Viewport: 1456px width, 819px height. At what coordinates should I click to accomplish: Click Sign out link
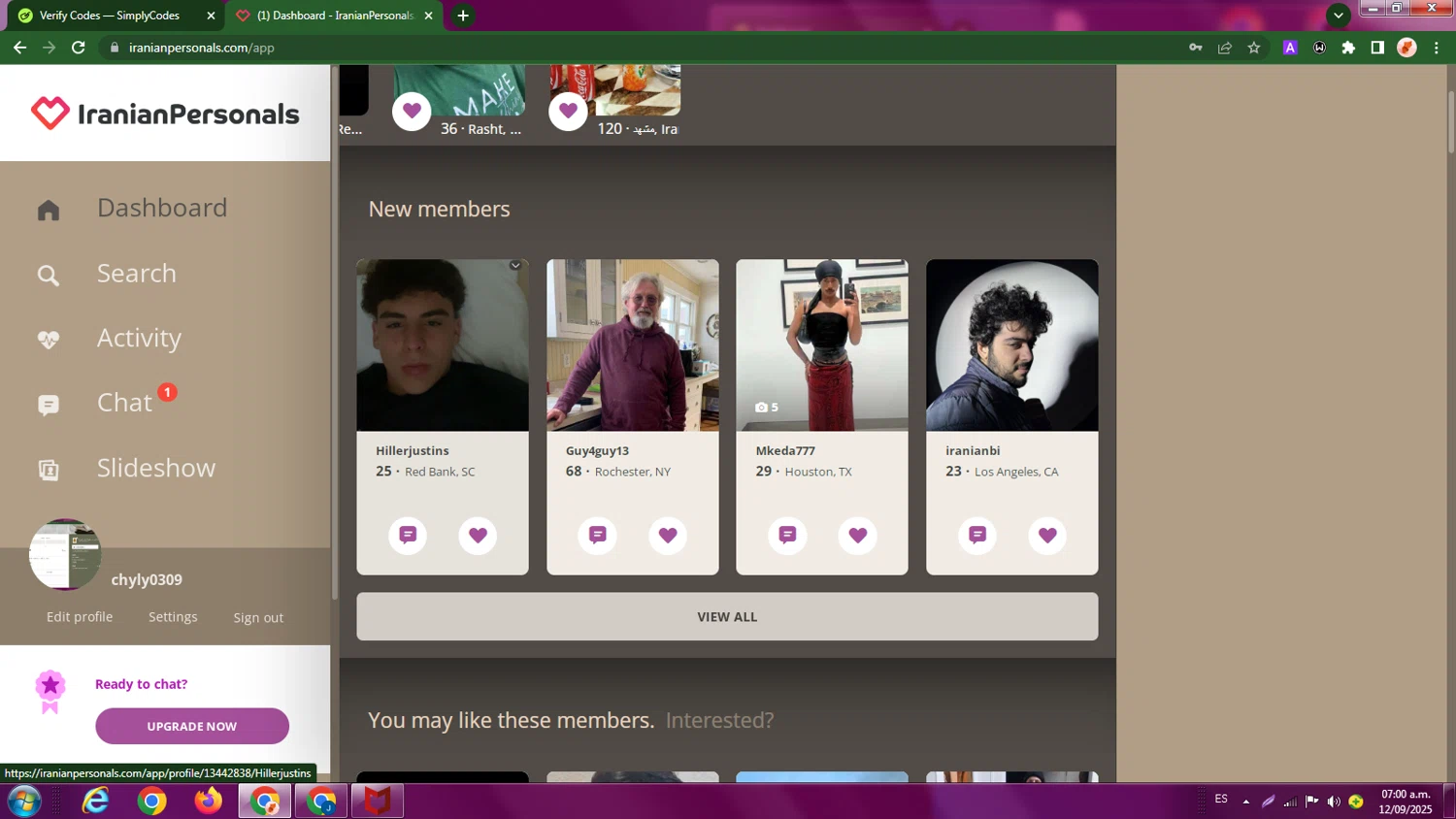[x=258, y=617]
